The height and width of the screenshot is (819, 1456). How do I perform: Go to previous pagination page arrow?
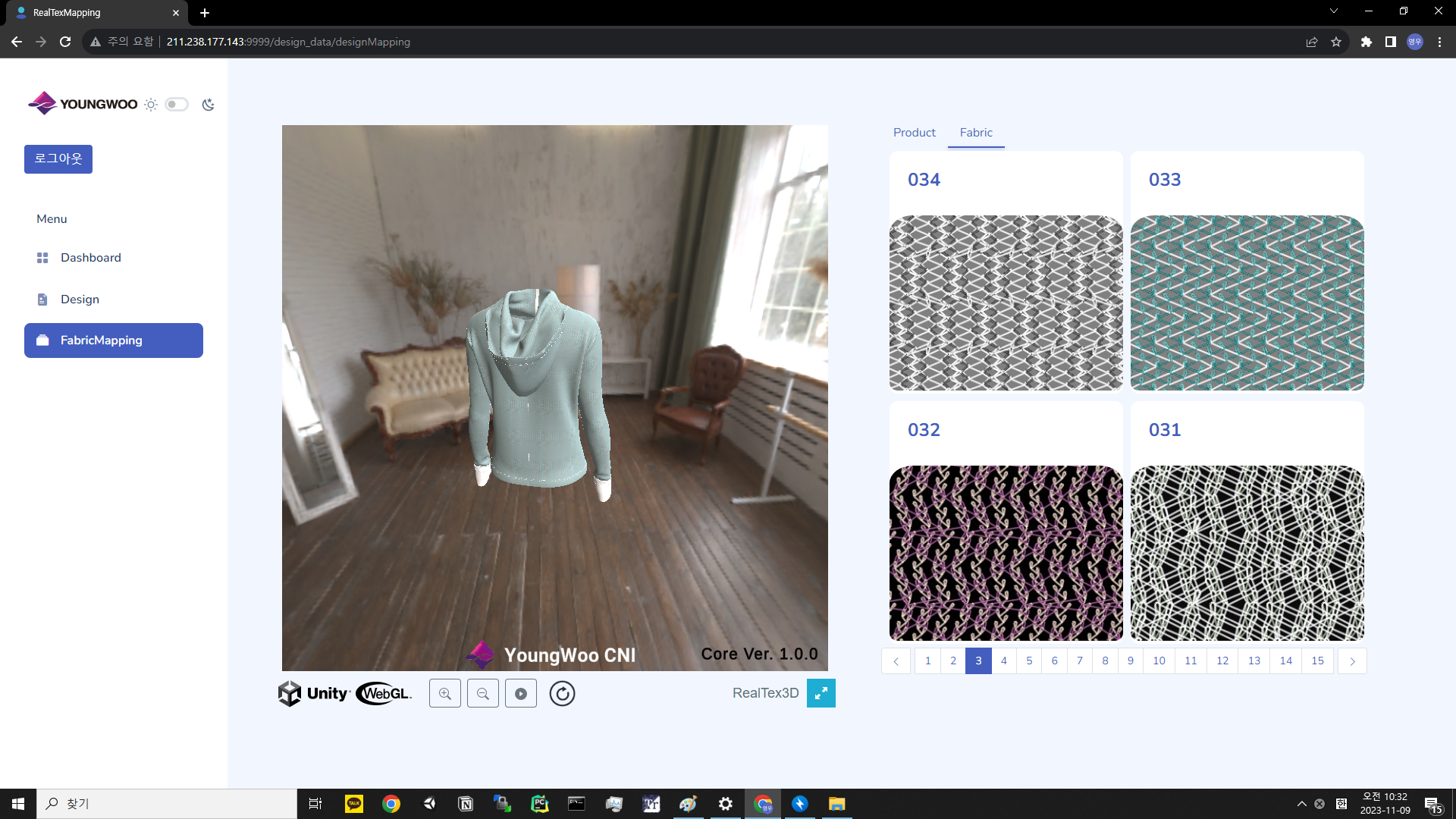[x=896, y=661]
